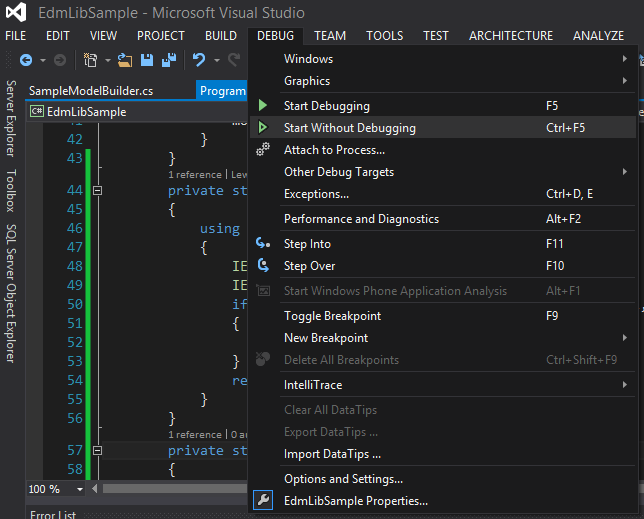Choose EdmLibSample Properties... entry
Image resolution: width=644 pixels, height=519 pixels.
coord(443,501)
